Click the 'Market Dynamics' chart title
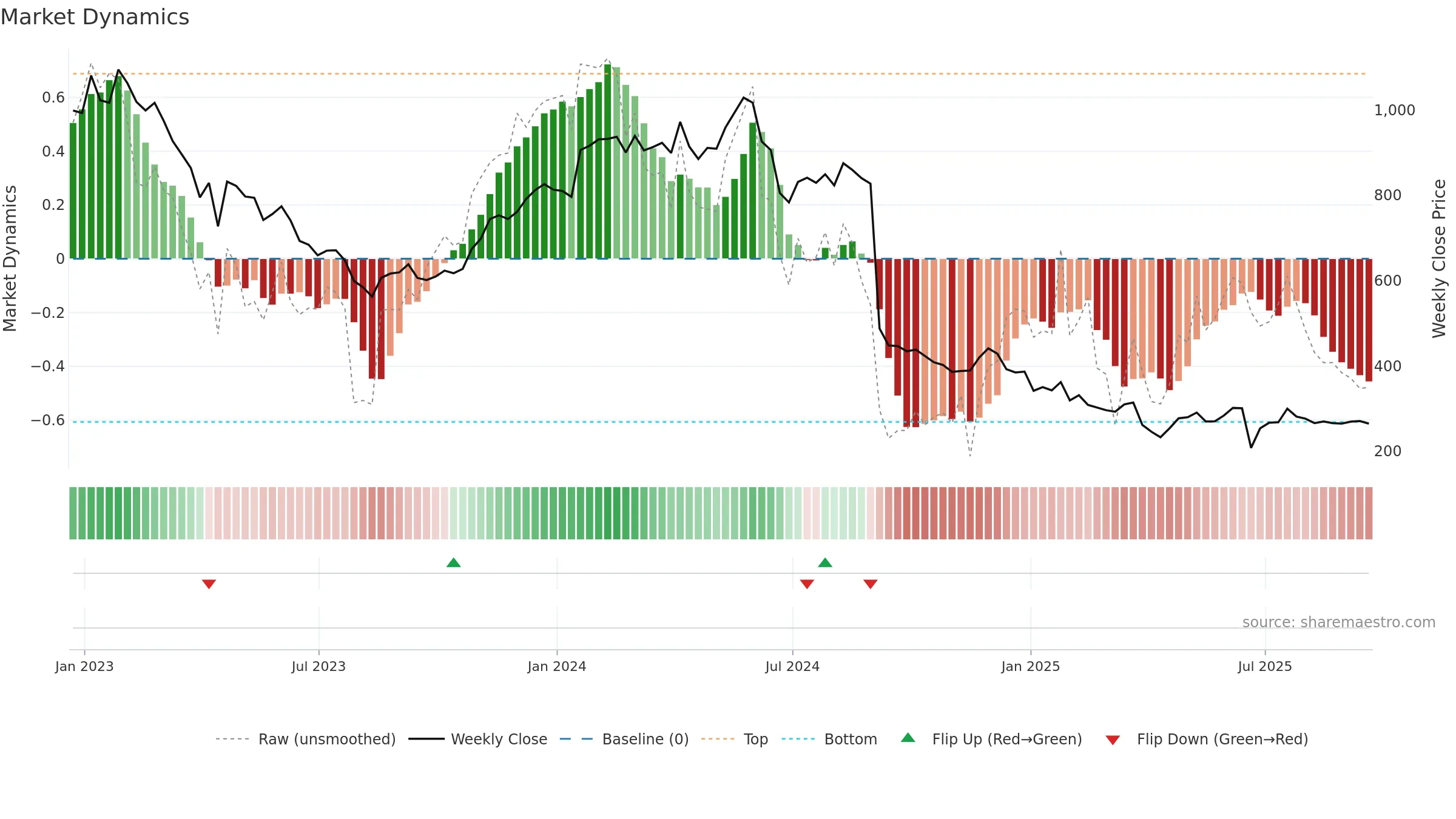 pos(95,17)
